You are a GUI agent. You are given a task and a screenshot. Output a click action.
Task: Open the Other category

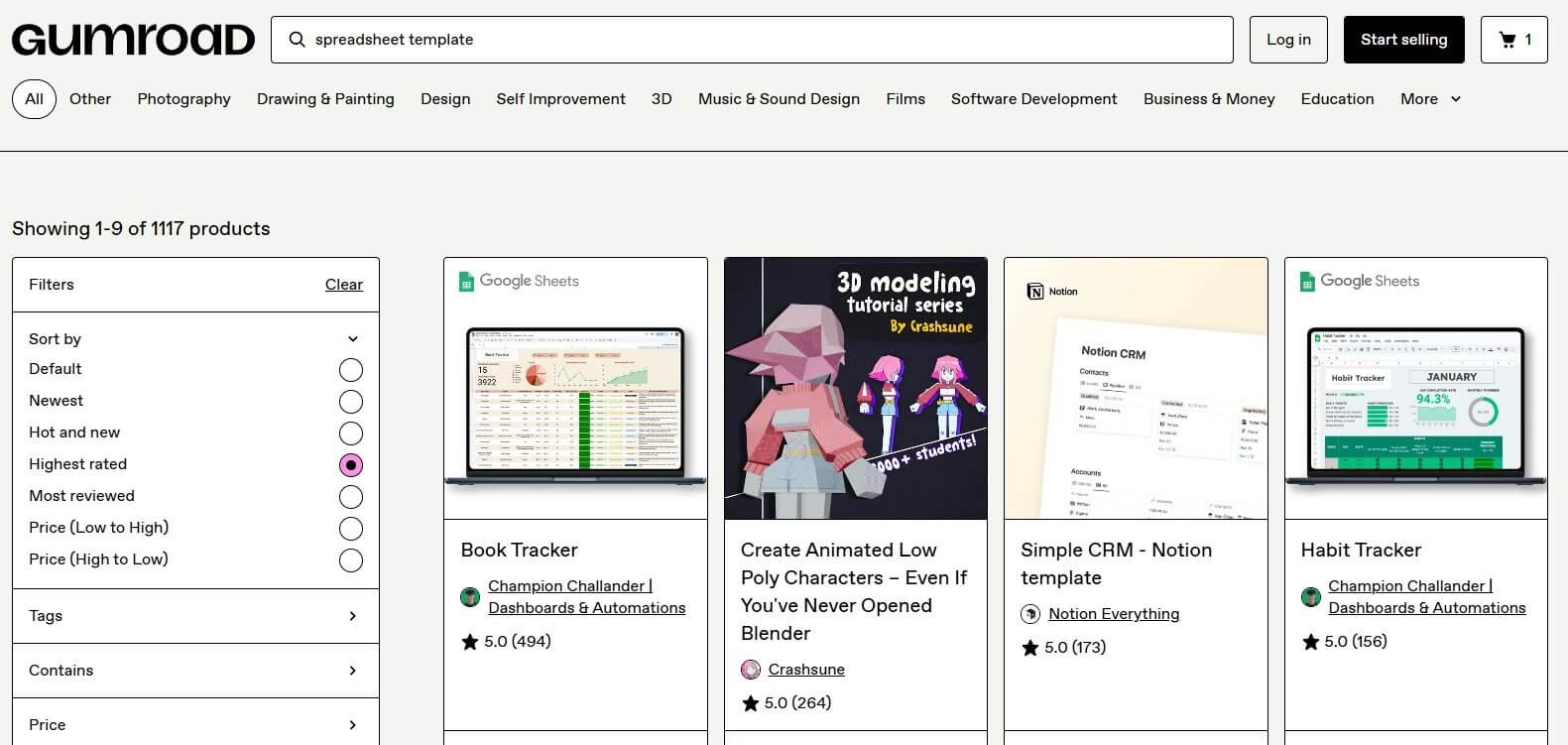click(x=90, y=99)
